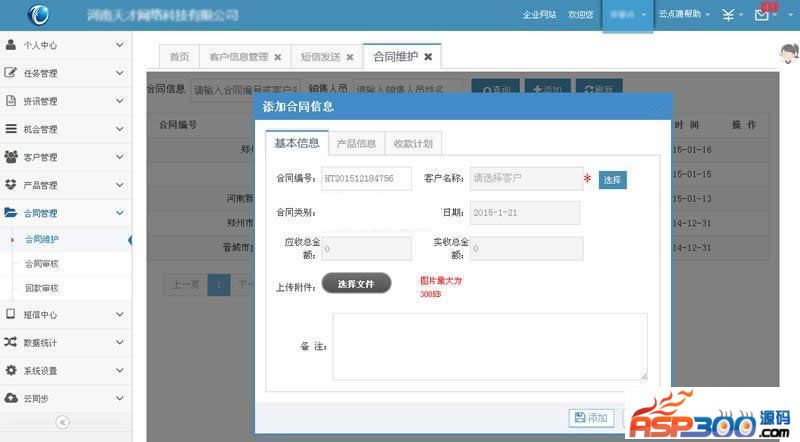Open the 云点滴帮助 dropdown
This screenshot has width=800, height=442.
coord(684,14)
